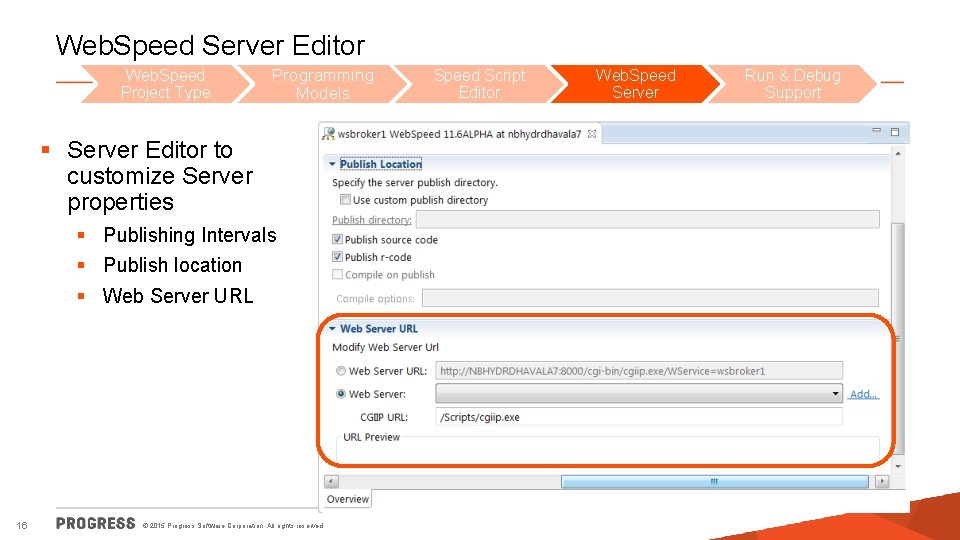Collapse the Web Server URL section
The width and height of the screenshot is (960, 540).
point(332,329)
